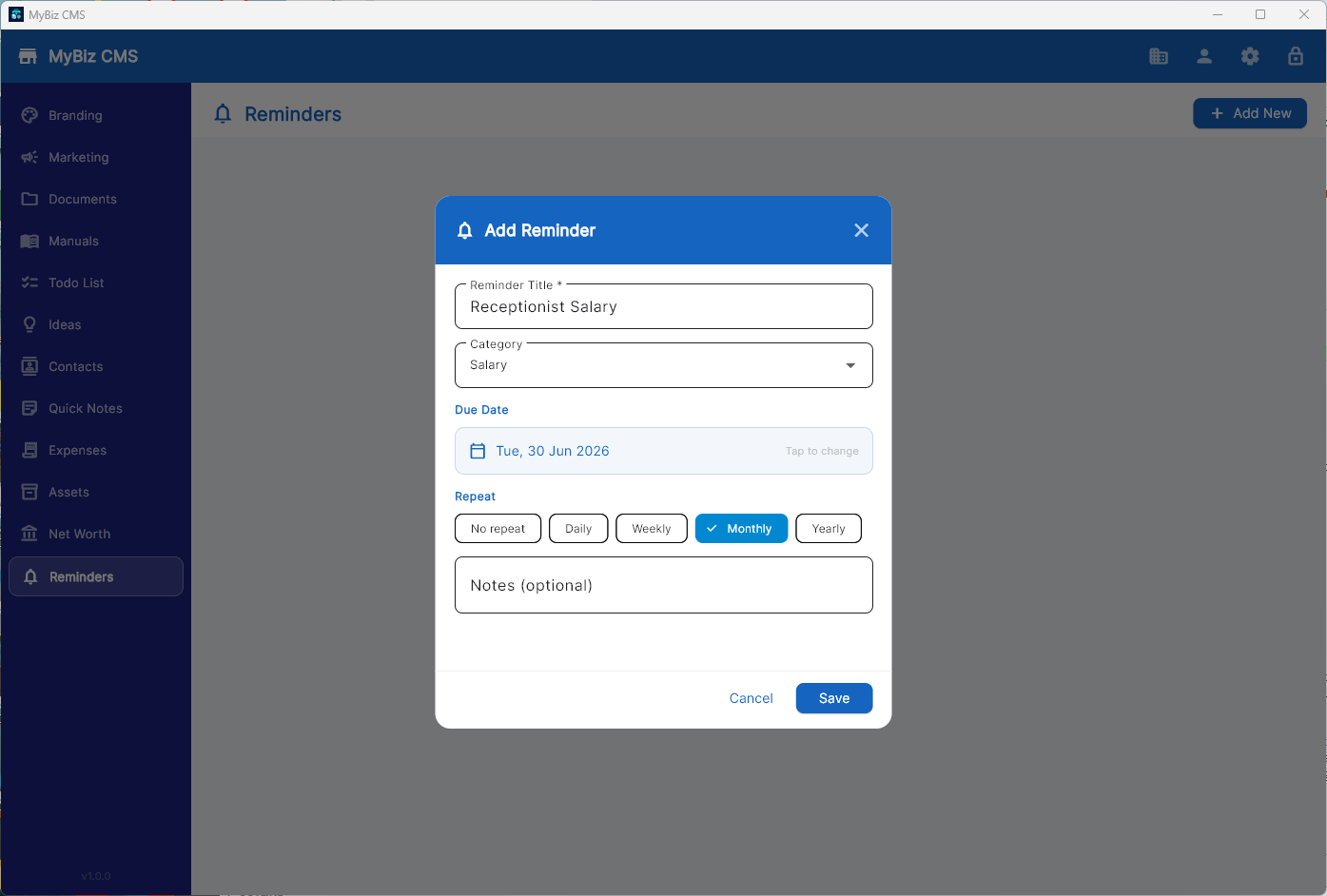Viewport: 1327px width, 896px height.
Task: Select the Yearly repeat option
Action: (x=829, y=529)
